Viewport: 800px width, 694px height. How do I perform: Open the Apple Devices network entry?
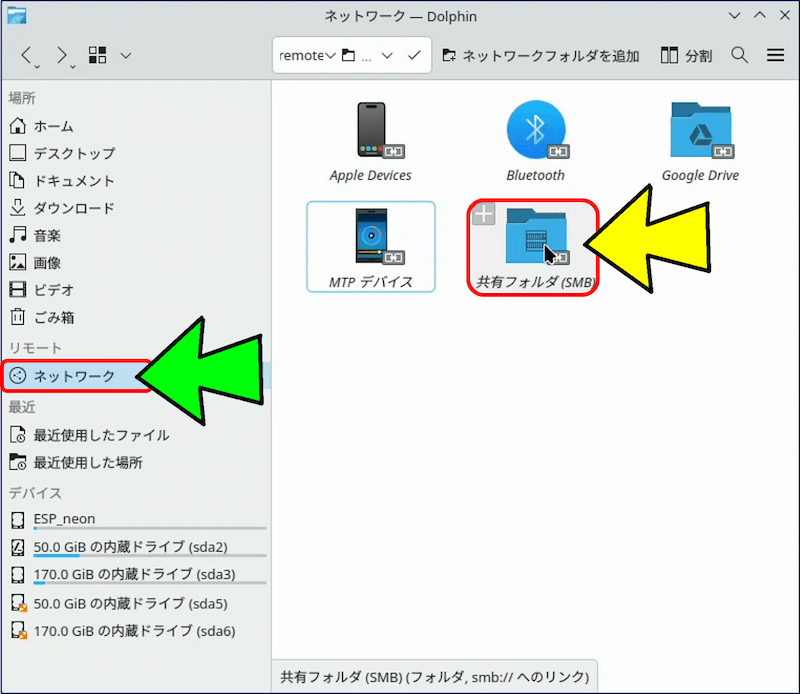tap(371, 131)
